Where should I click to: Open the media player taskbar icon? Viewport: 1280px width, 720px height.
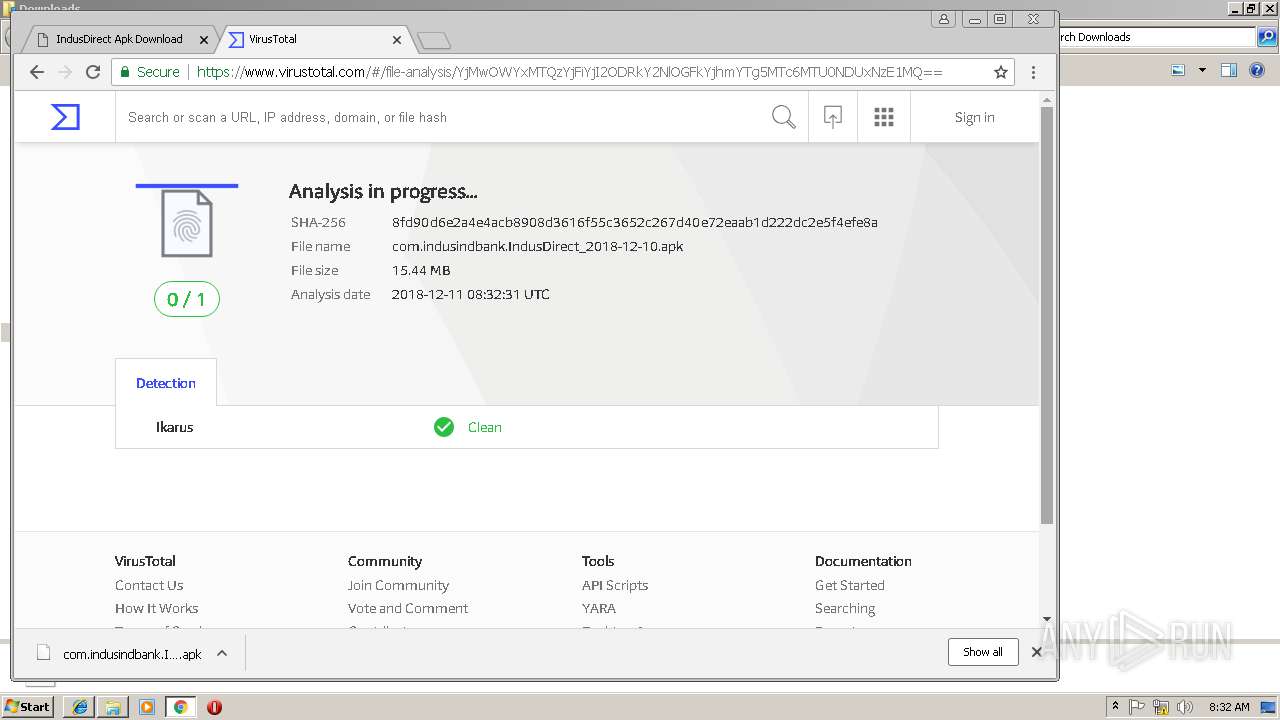click(x=147, y=706)
